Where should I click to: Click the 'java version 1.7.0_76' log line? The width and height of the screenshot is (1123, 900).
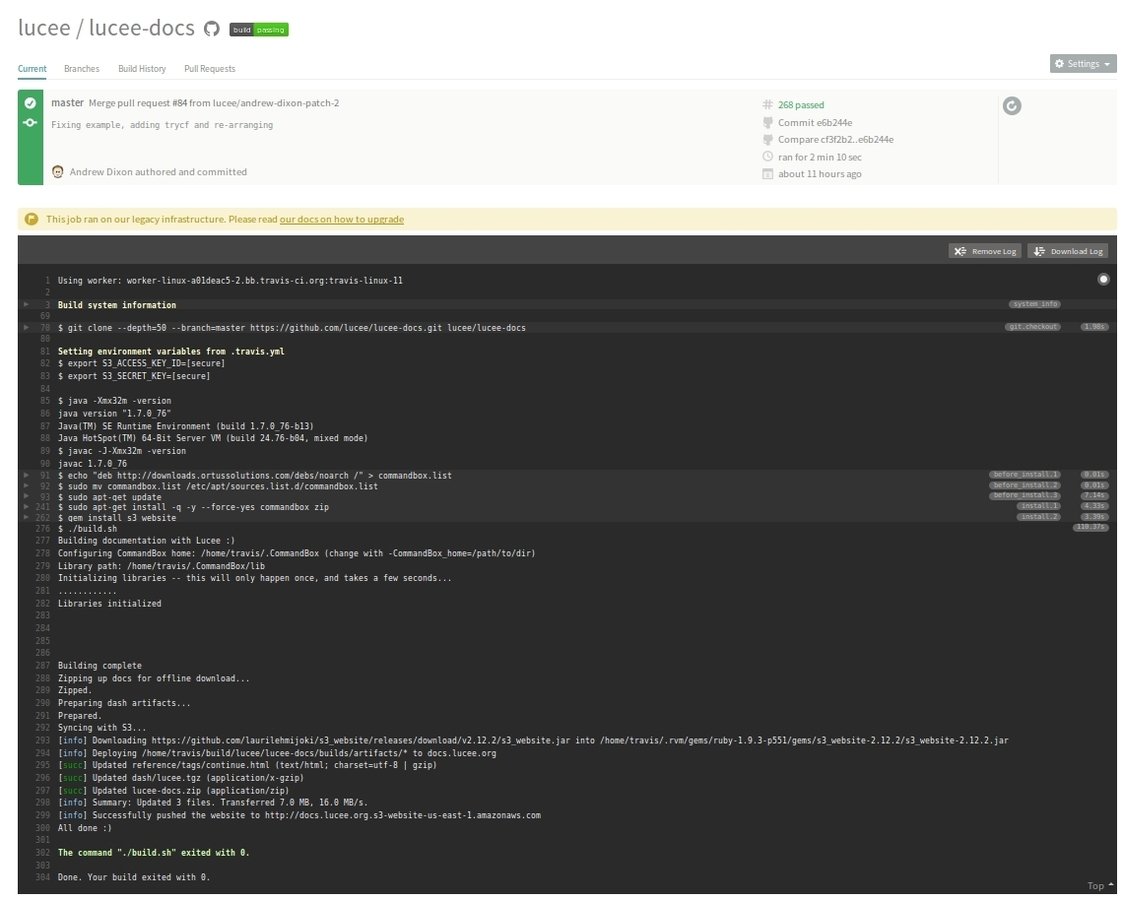(x=114, y=414)
